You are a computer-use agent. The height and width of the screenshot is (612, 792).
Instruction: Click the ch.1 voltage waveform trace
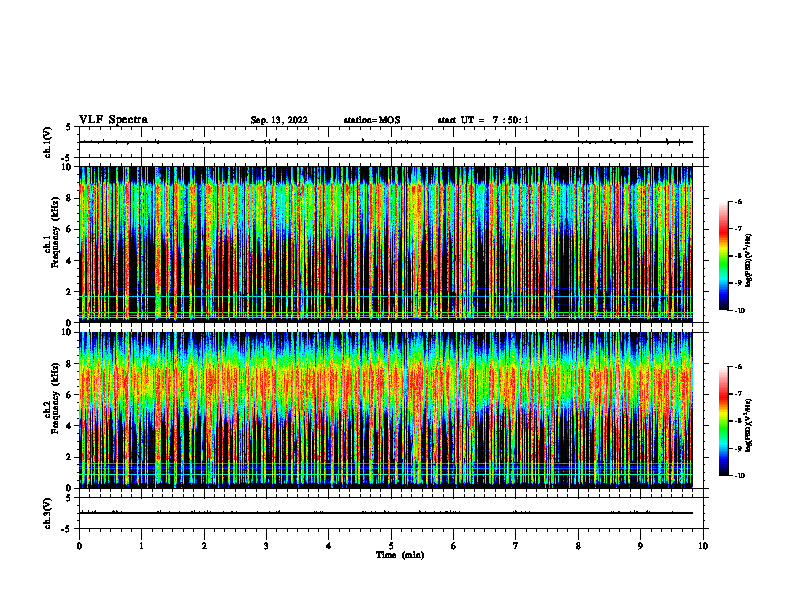(x=386, y=142)
